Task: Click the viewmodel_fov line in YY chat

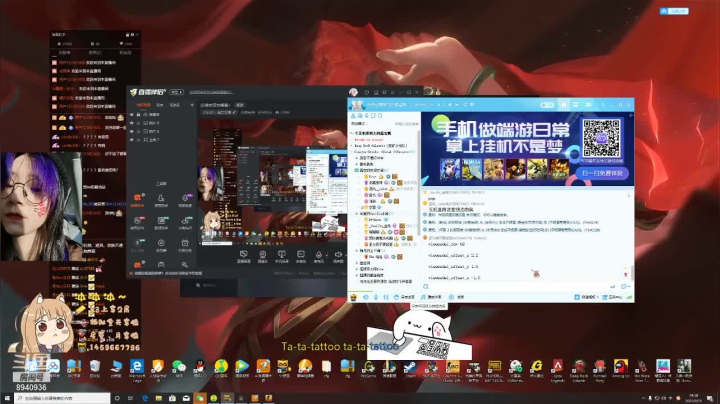Action: coord(447,244)
